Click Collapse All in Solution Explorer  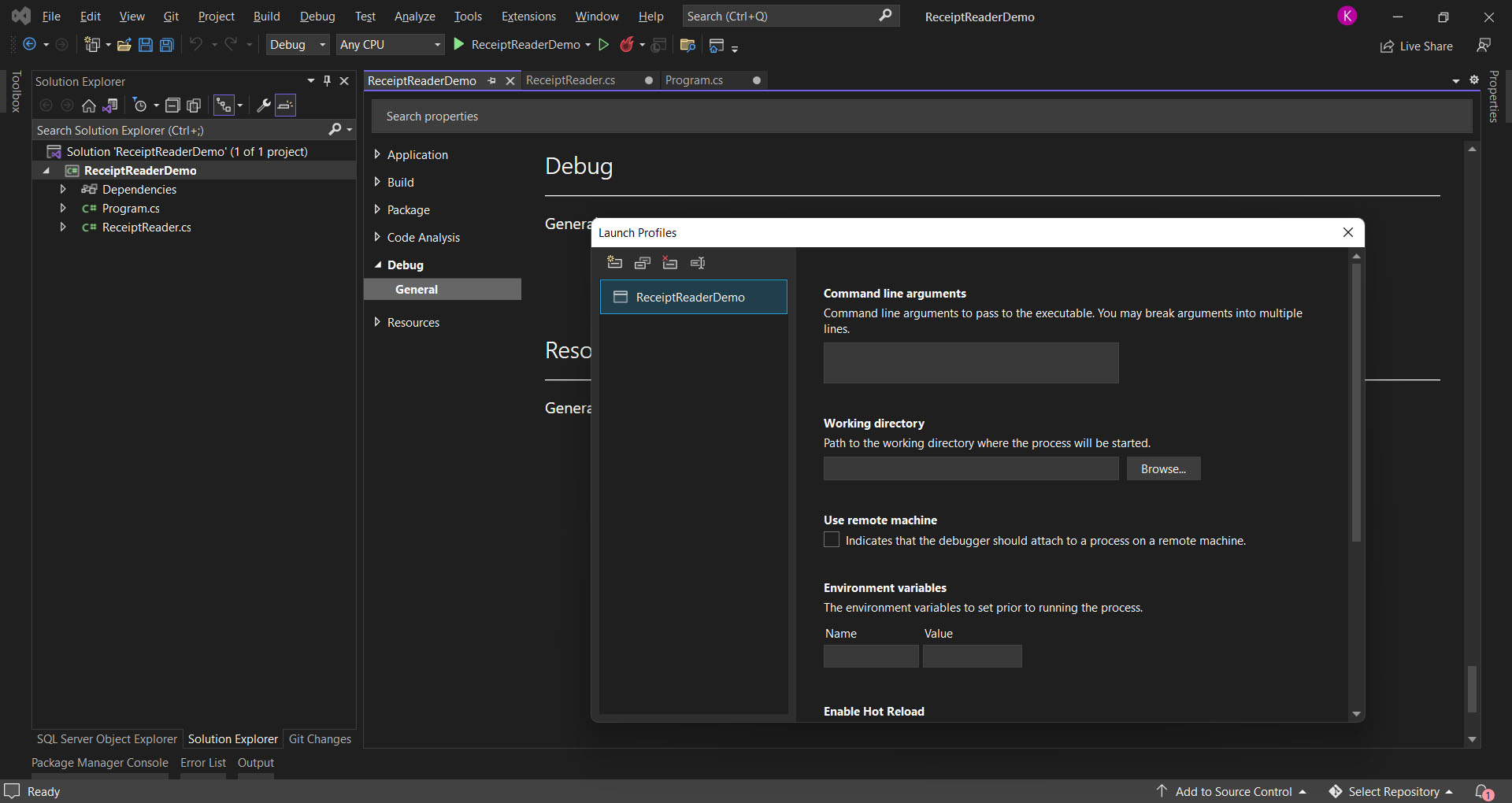[172, 105]
